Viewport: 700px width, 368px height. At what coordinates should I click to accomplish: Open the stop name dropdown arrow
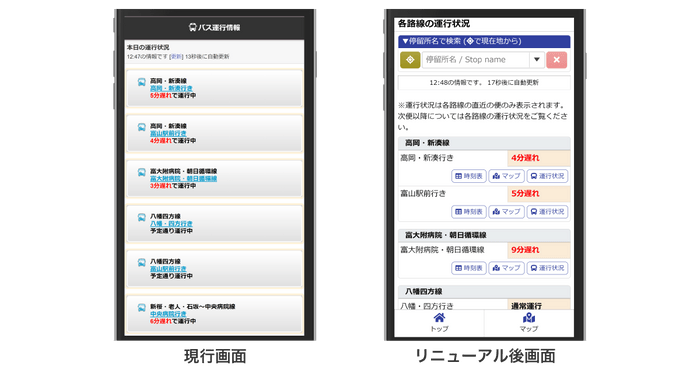[x=537, y=60]
